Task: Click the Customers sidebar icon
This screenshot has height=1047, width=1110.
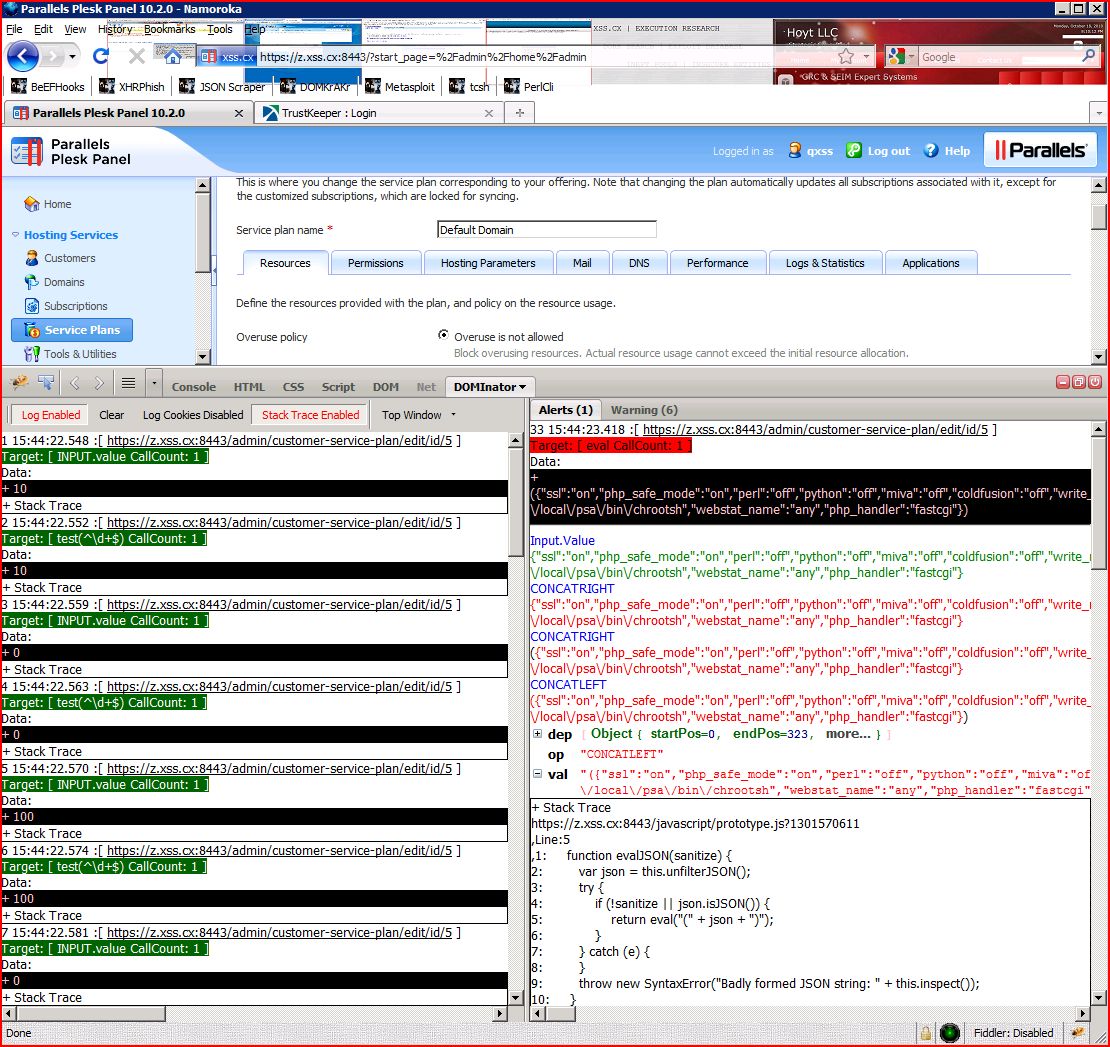Action: [x=32, y=258]
